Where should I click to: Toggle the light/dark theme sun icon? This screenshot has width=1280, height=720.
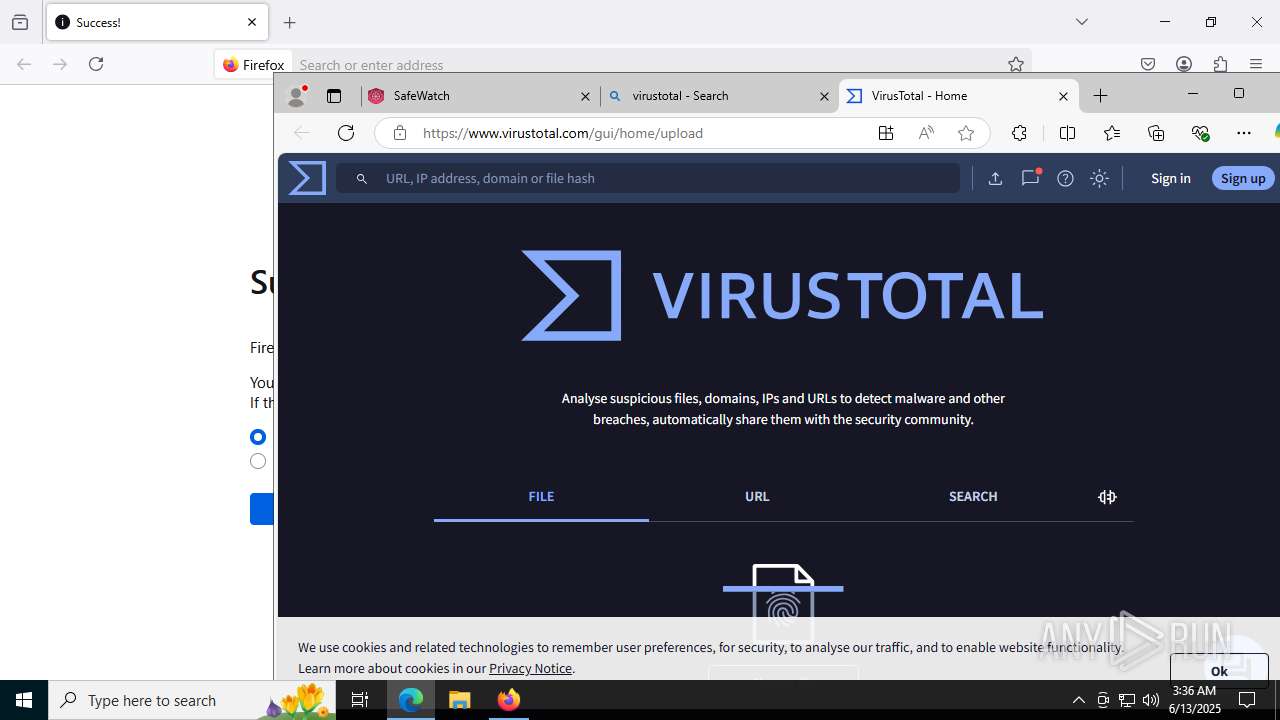(1099, 178)
